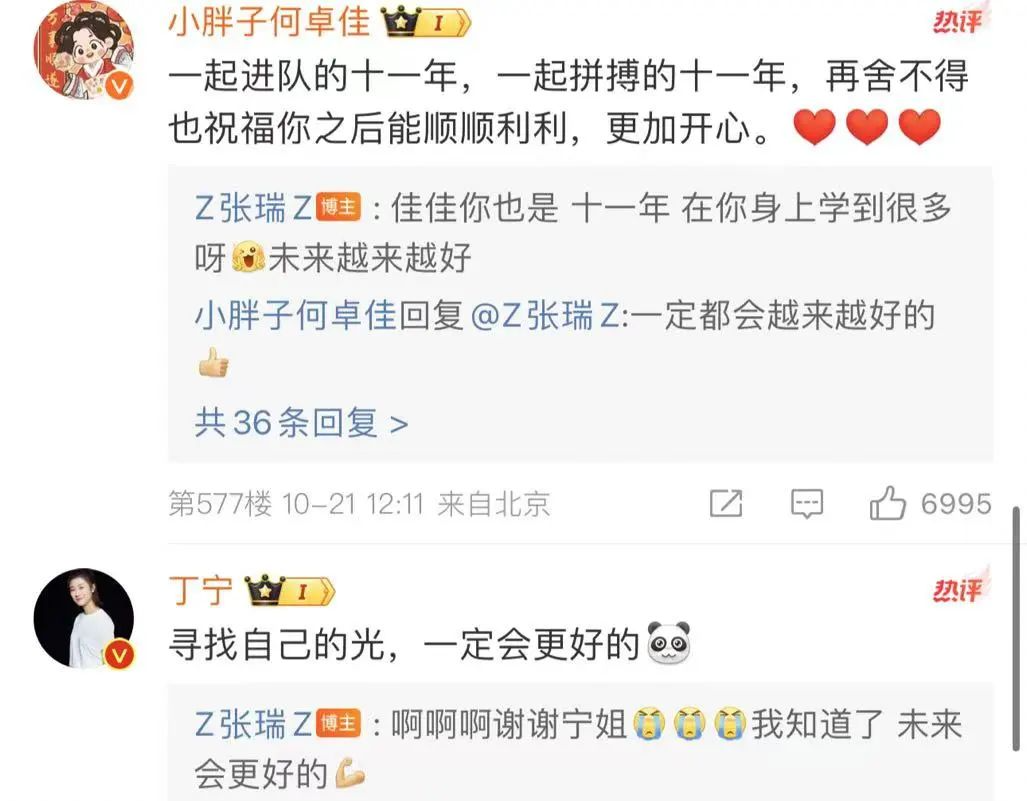The height and width of the screenshot is (801, 1027).
Task: Open Z张瑞Z link replying to 丁宁
Action: [x=253, y=724]
